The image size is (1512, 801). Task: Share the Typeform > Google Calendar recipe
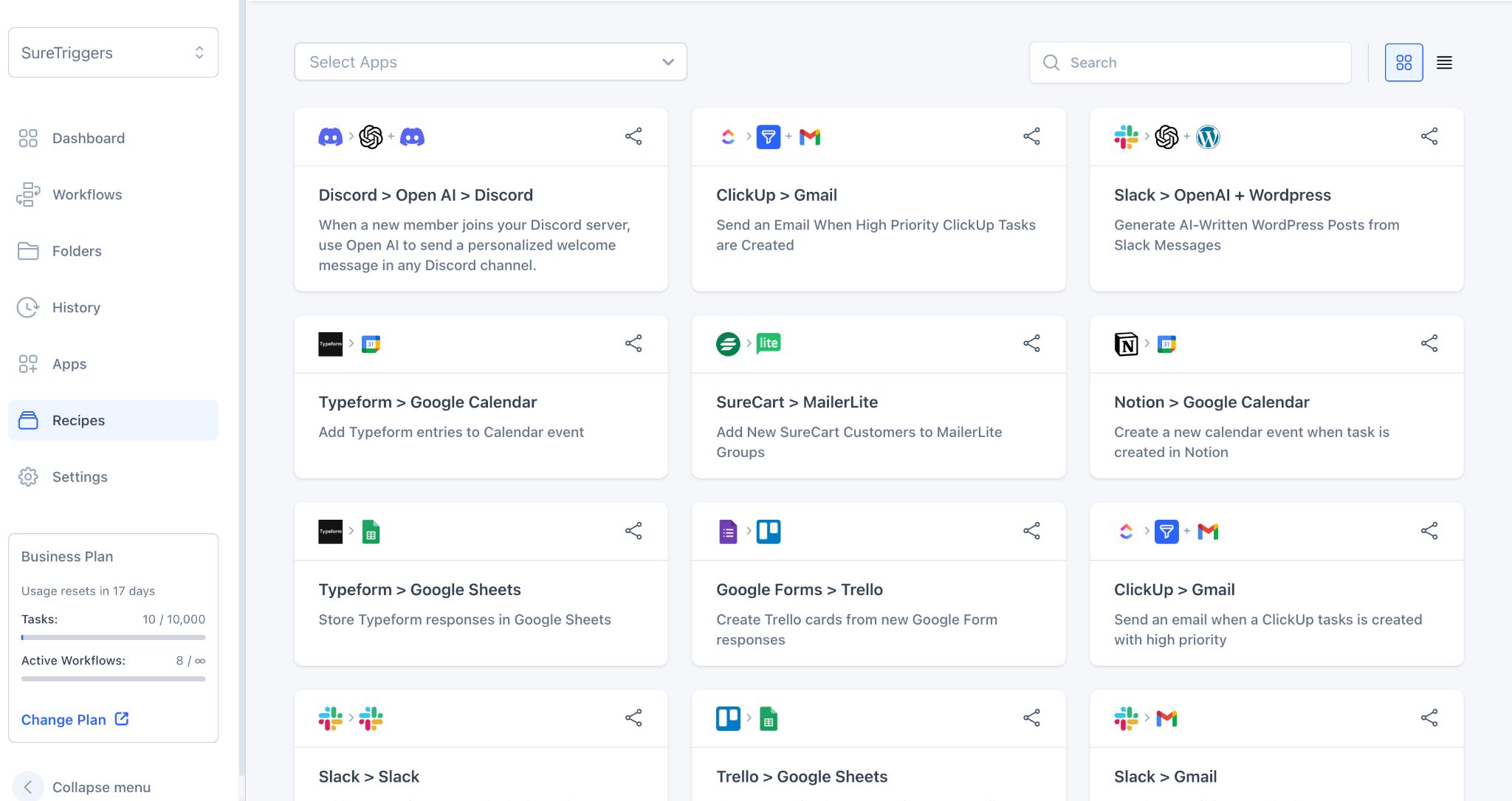[633, 343]
